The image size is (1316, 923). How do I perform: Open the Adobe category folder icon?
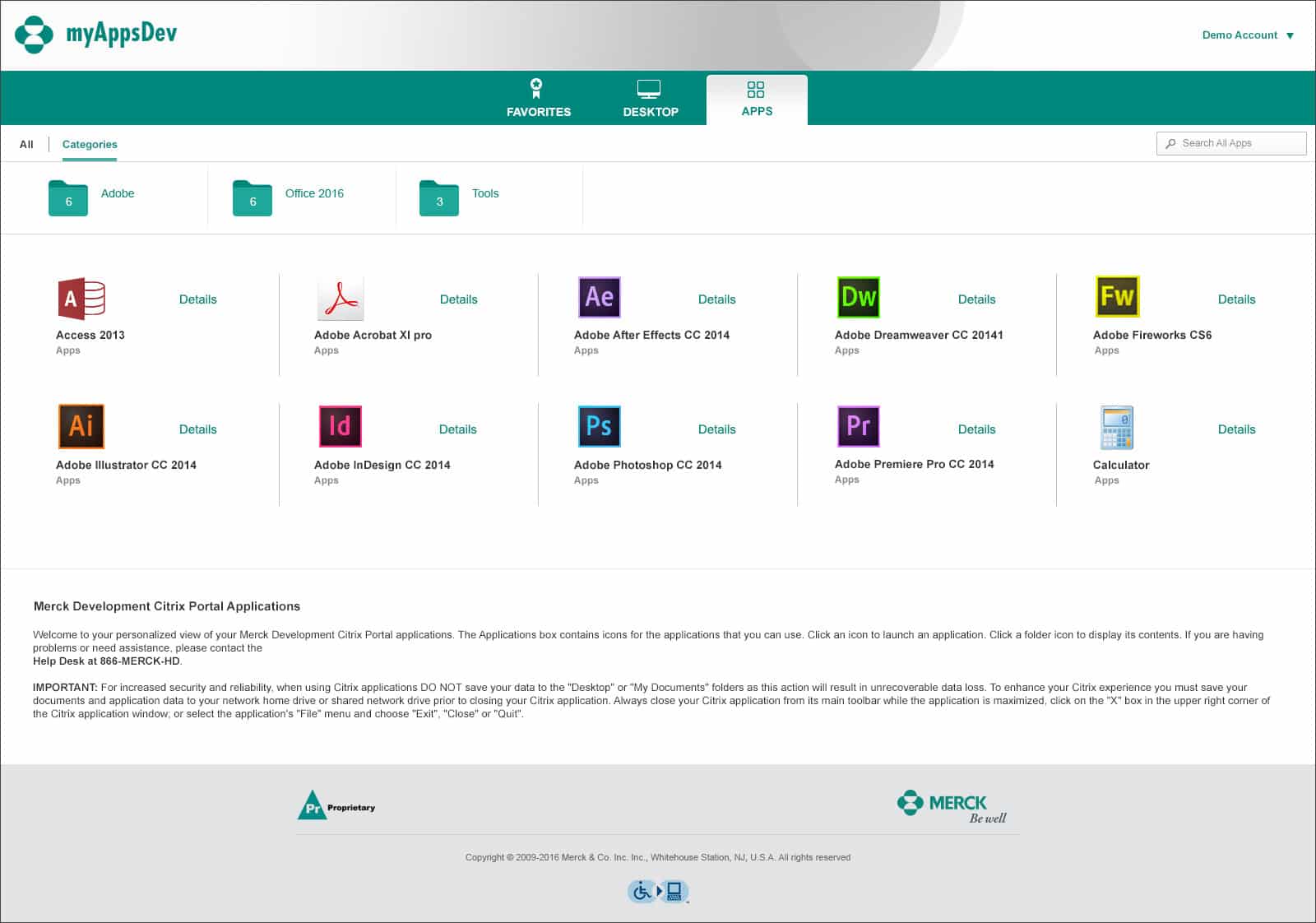[68, 197]
